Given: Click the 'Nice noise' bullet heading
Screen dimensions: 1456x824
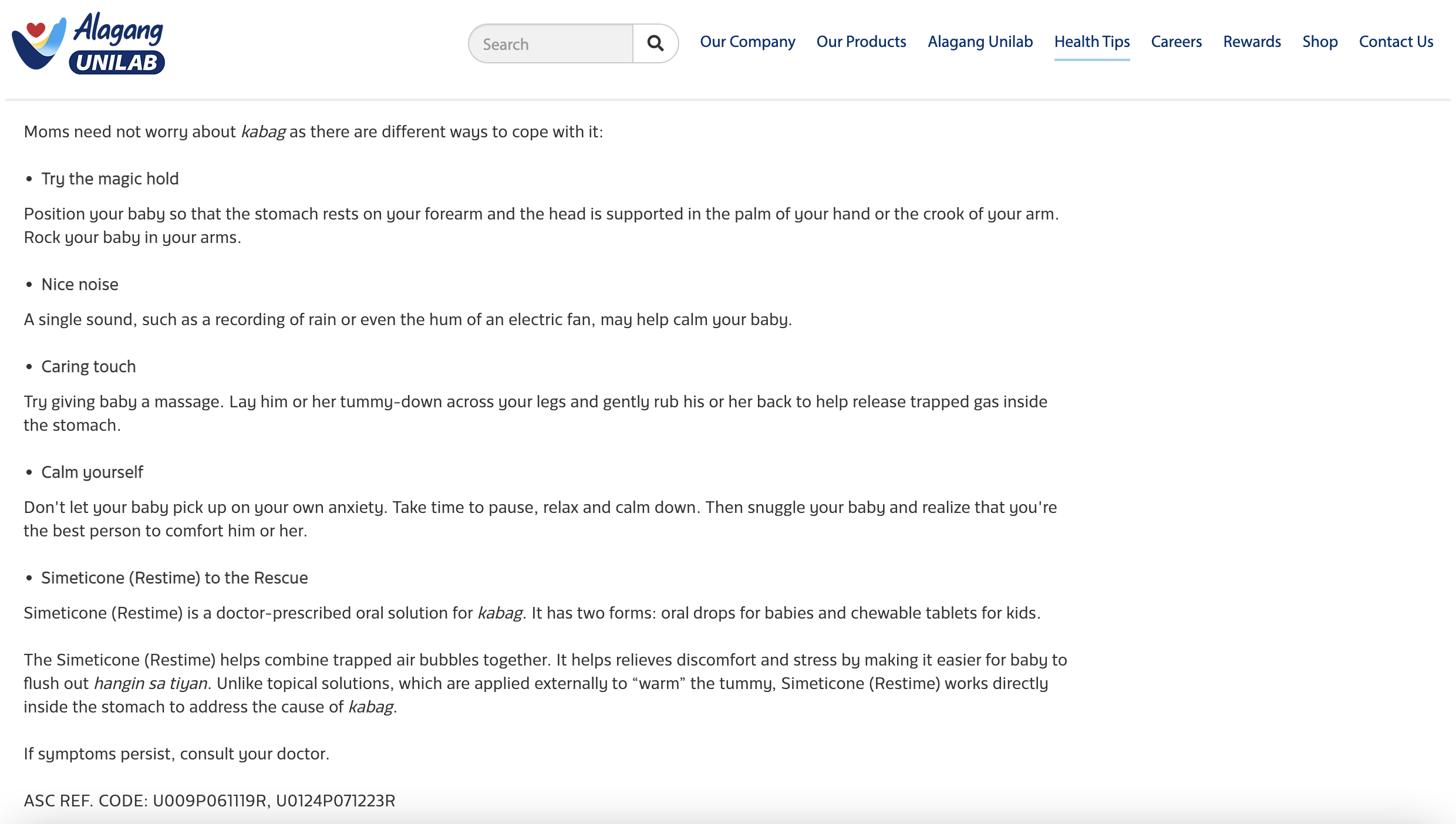Looking at the screenshot, I should tap(80, 284).
